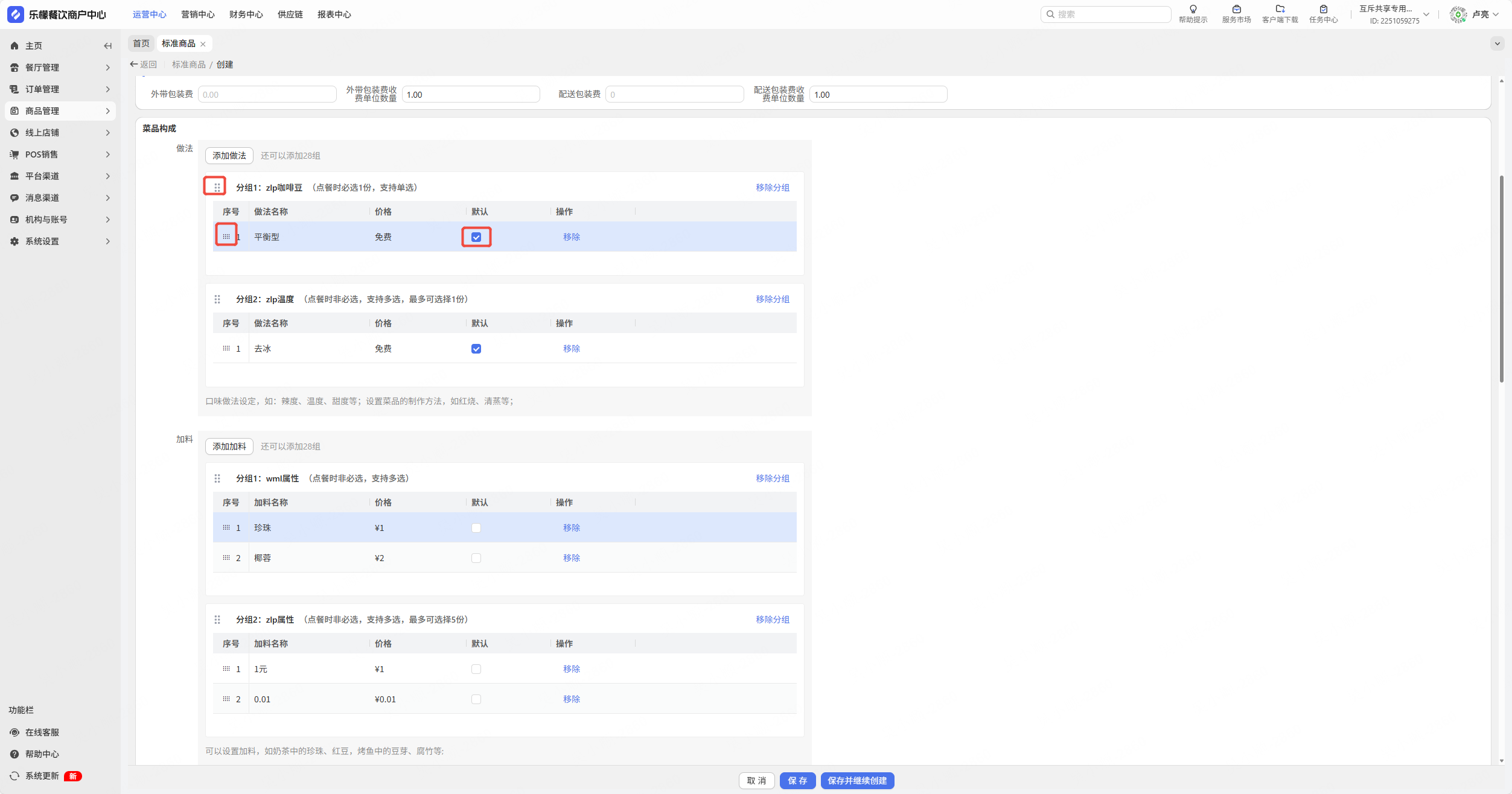The width and height of the screenshot is (1512, 794).
Task: Open the 服务市场 icon in header
Action: pyautogui.click(x=1236, y=9)
